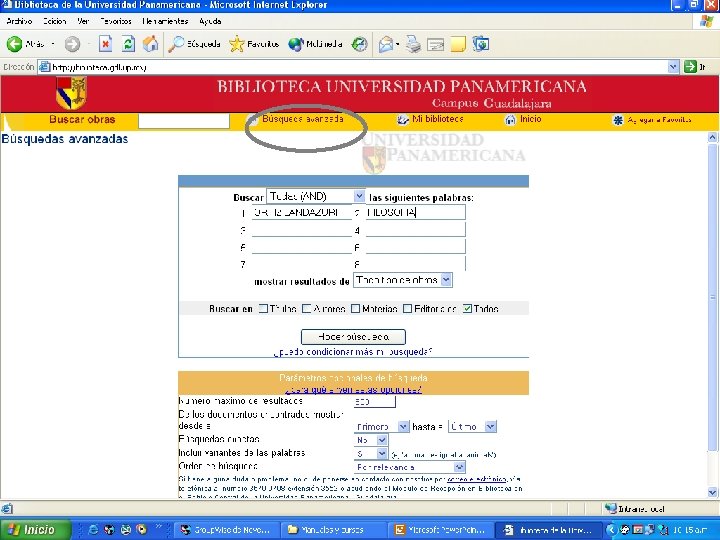Open the Todas (AND) search mode dropdown
This screenshot has height=540, width=720.
point(316,197)
